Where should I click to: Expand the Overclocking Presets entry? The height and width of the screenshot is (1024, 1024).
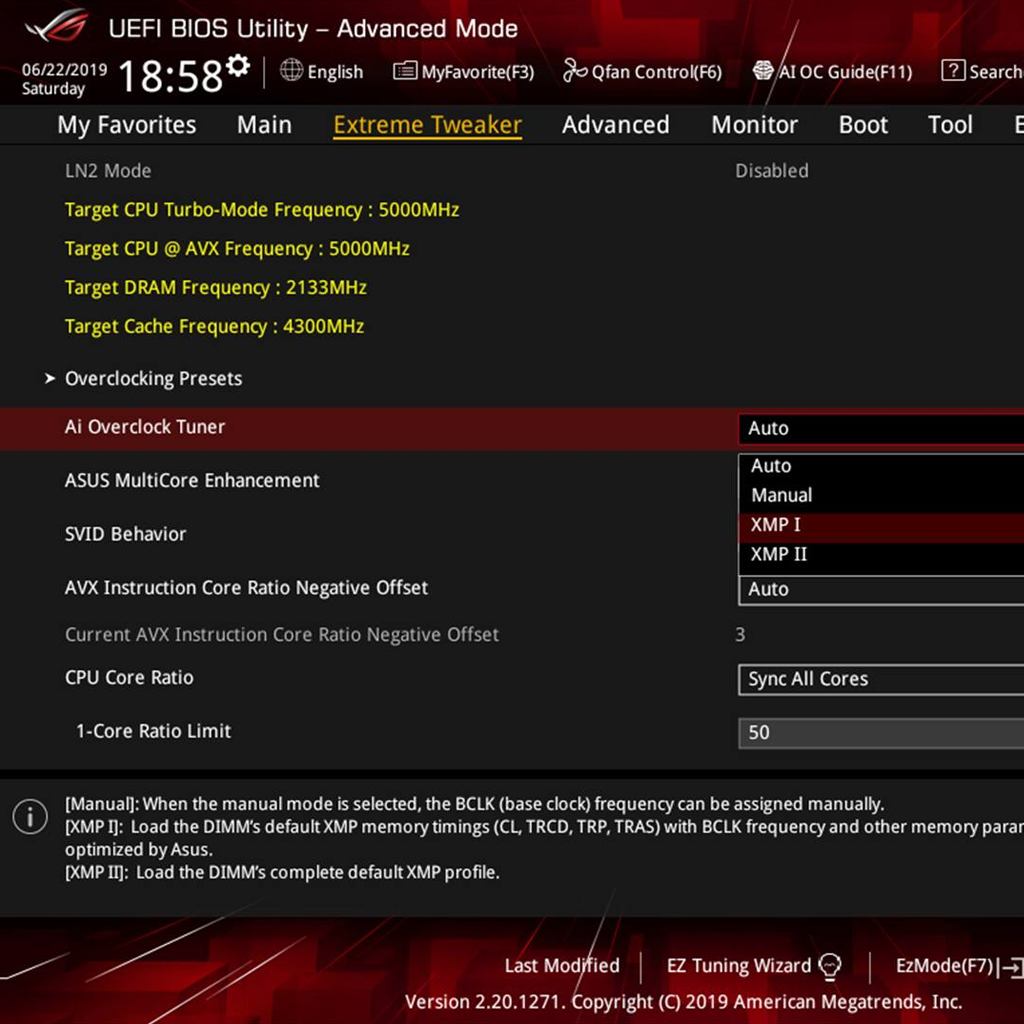(152, 378)
